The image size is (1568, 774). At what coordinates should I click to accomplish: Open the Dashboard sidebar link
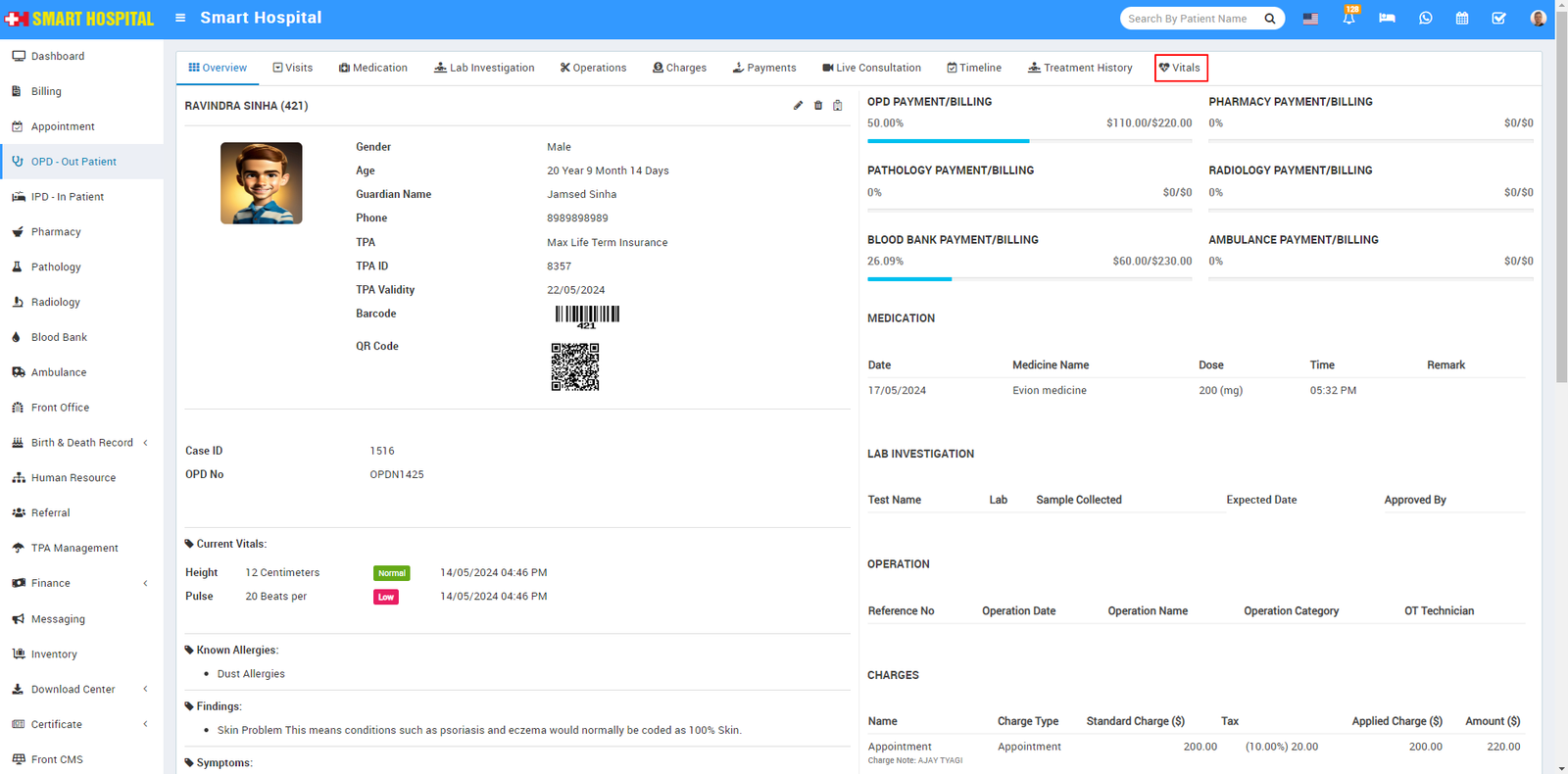(x=58, y=56)
